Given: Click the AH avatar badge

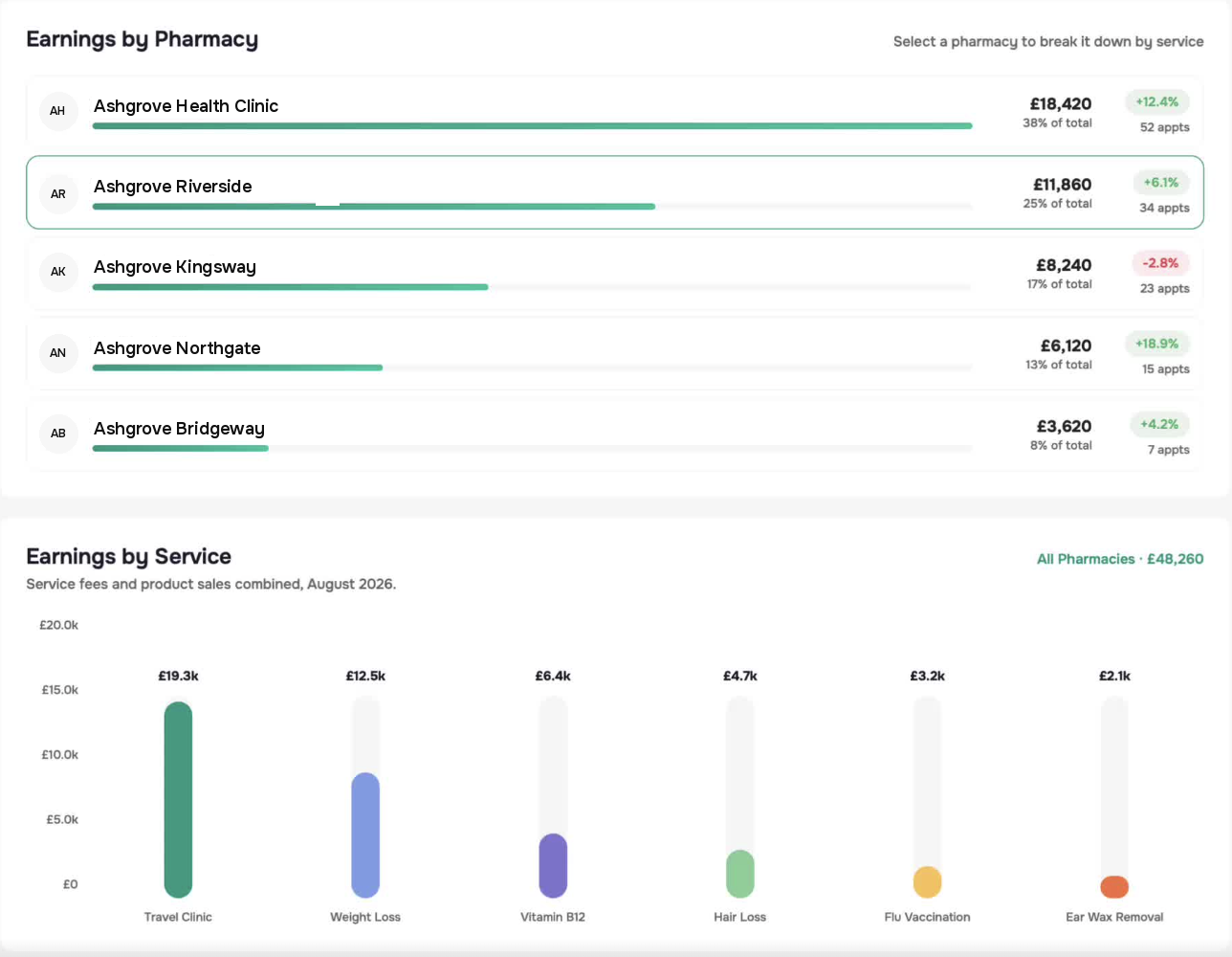Looking at the screenshot, I should click(58, 111).
